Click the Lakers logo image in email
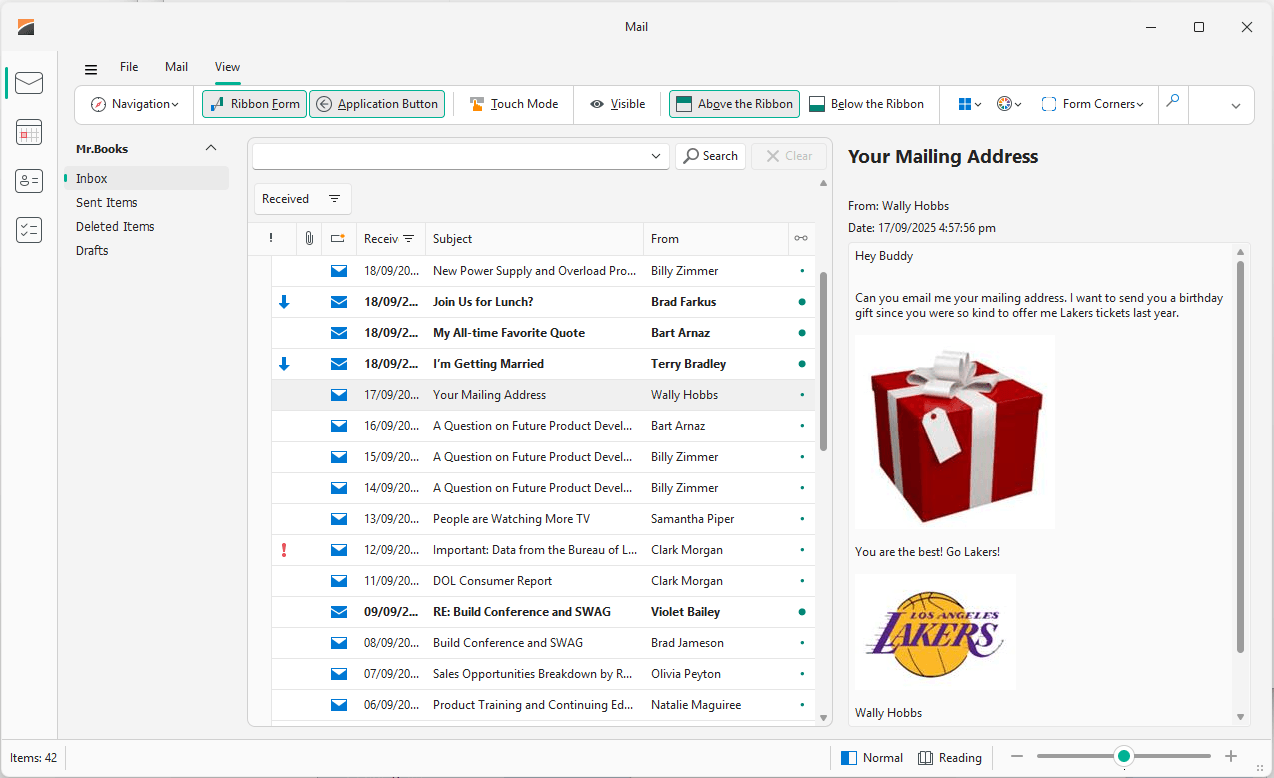 coord(935,632)
